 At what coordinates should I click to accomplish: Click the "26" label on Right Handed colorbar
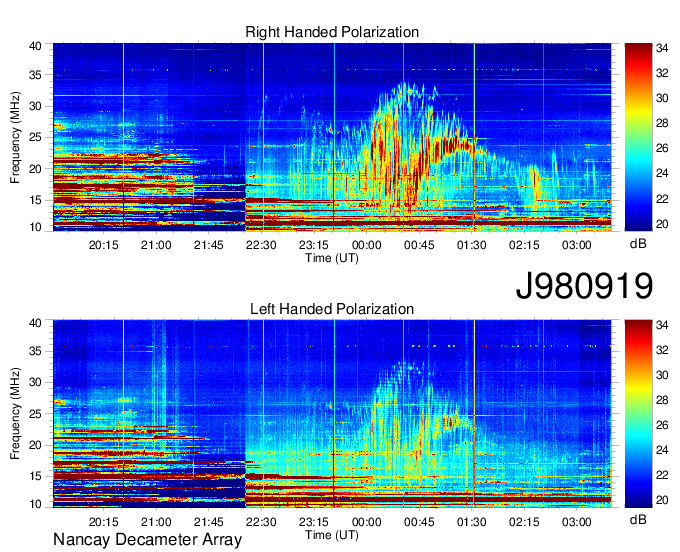662,149
